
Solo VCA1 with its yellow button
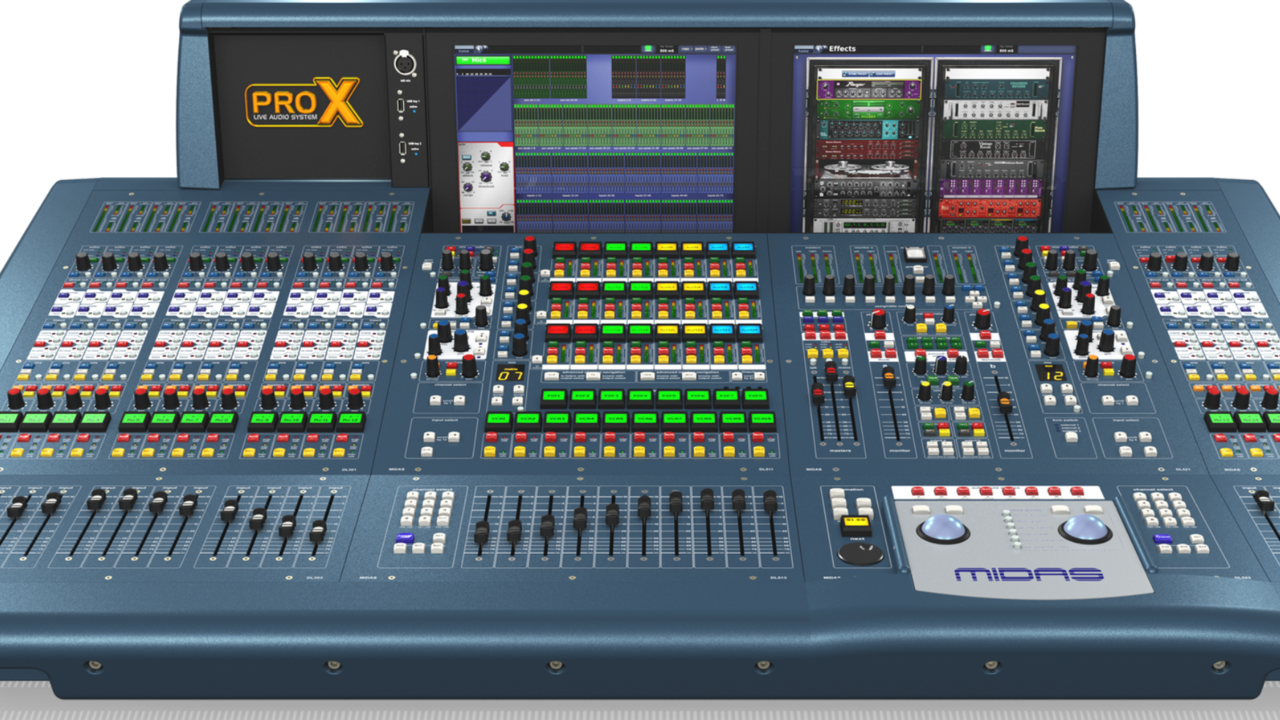tap(489, 454)
